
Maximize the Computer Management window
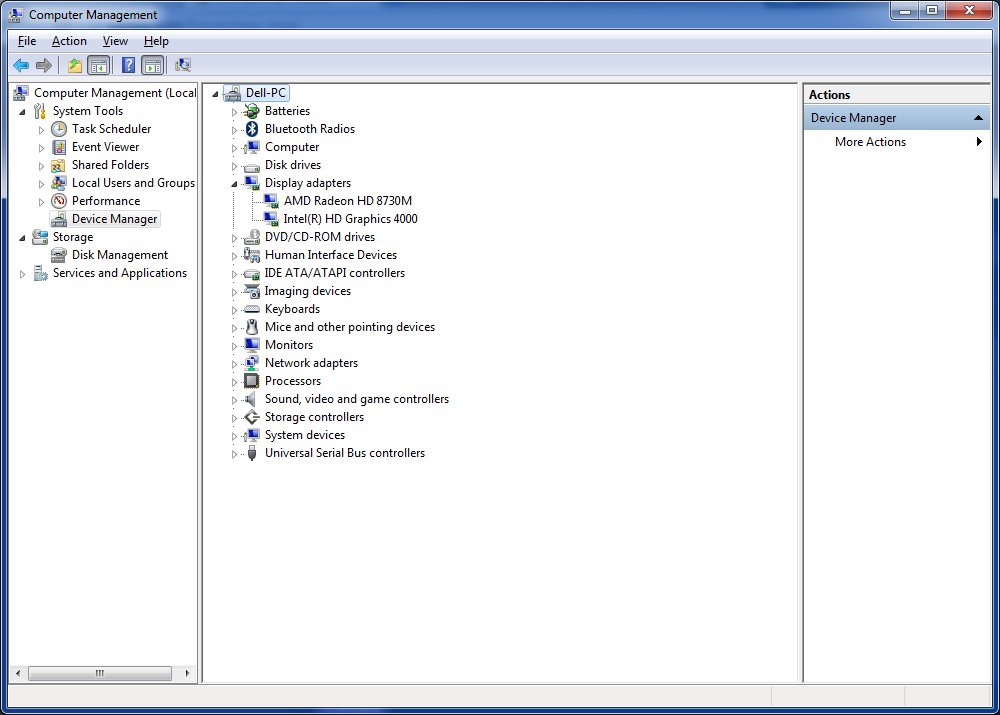click(x=932, y=10)
